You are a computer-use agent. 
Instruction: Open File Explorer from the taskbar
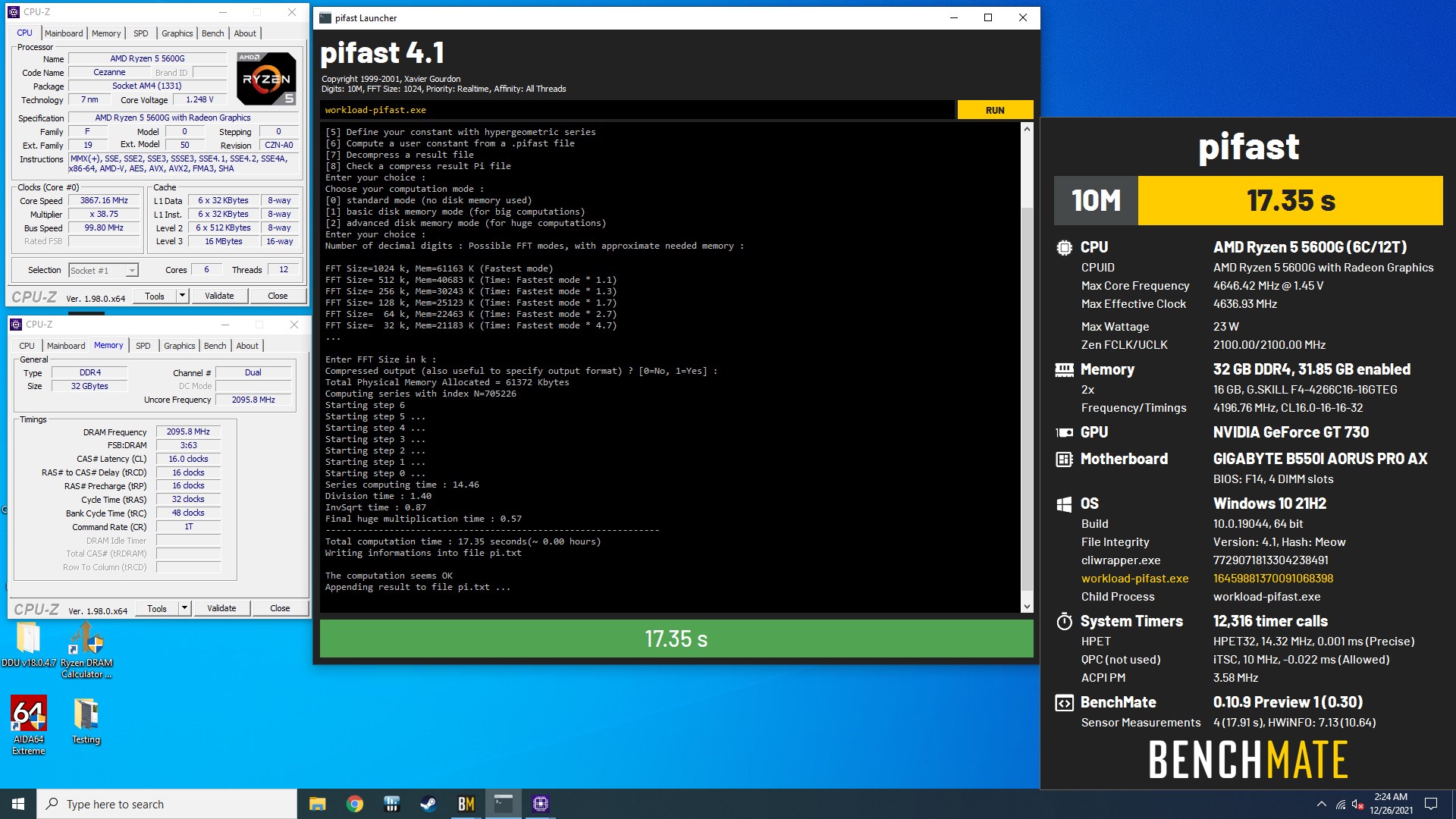point(317,804)
